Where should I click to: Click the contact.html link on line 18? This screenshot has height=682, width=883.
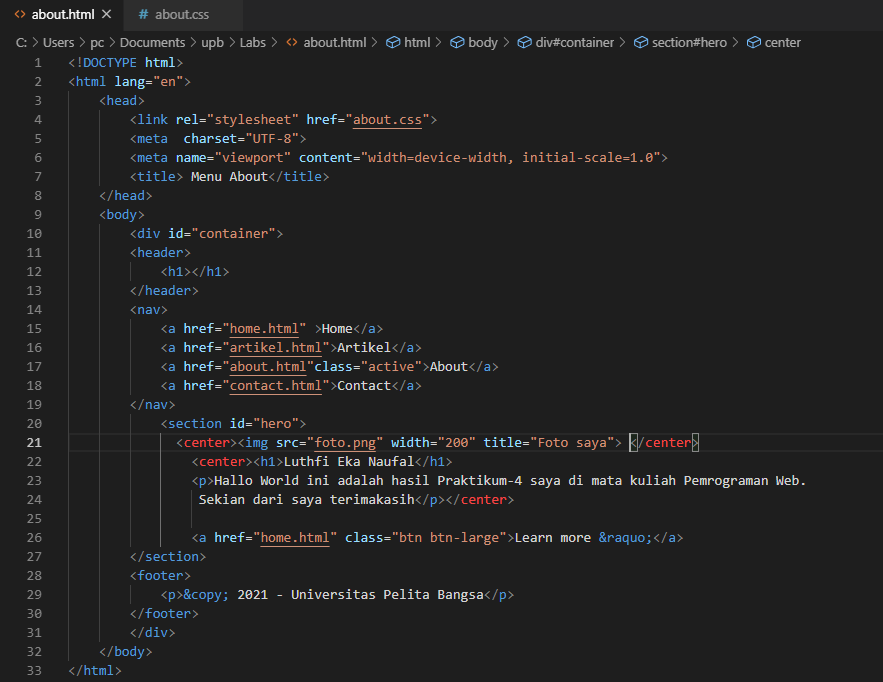pos(277,385)
